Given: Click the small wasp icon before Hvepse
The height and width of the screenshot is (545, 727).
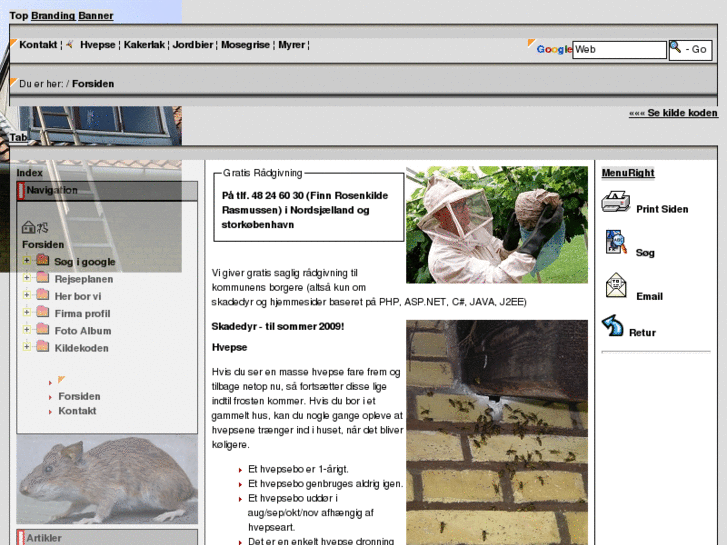Looking at the screenshot, I should click(x=70, y=45).
